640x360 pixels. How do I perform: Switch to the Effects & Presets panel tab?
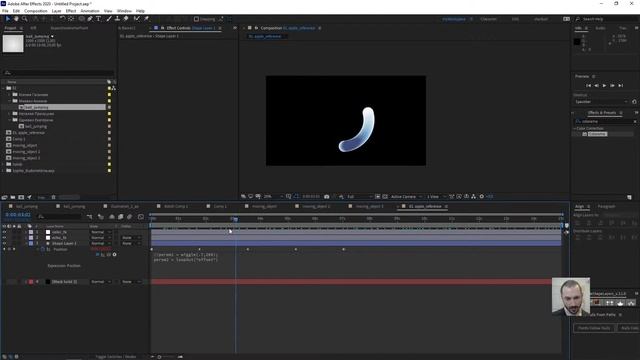(602, 113)
